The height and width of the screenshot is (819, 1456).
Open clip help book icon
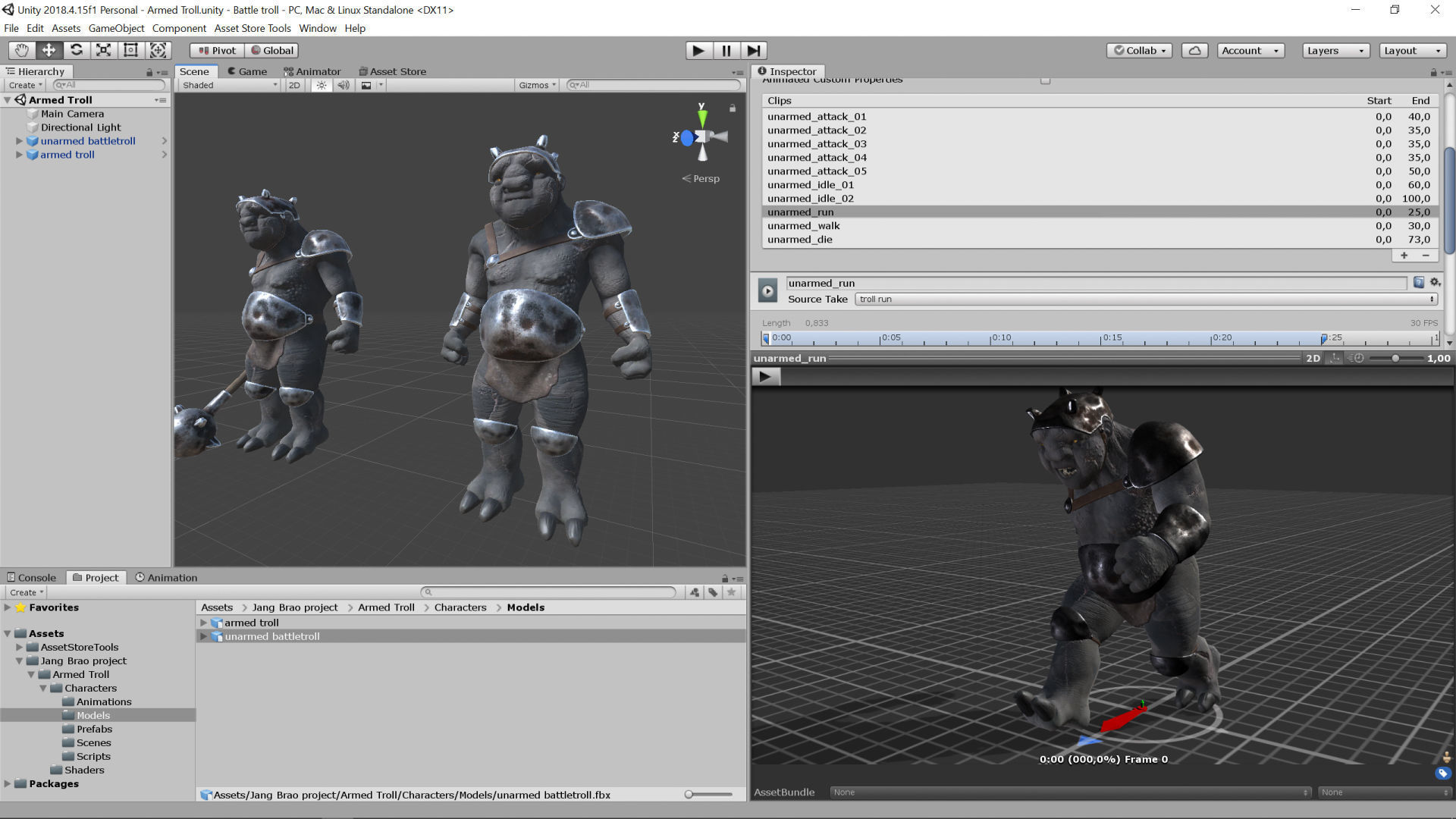click(x=1419, y=282)
